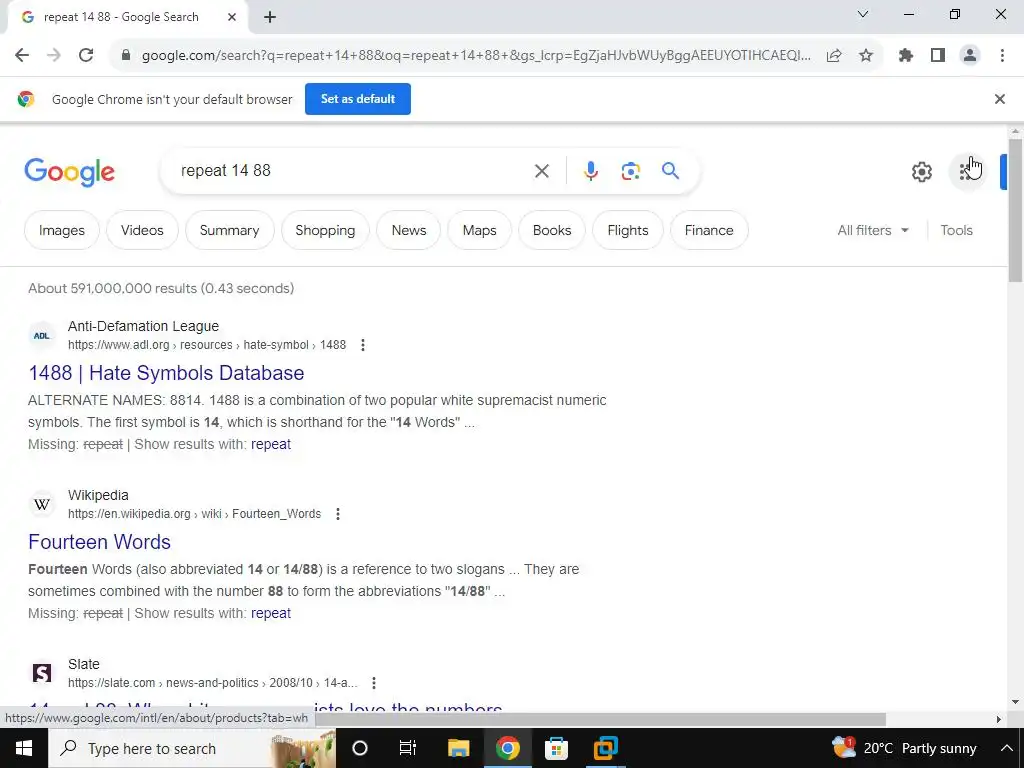Open File Explorer from taskbar
Image resolution: width=1024 pixels, height=768 pixels.
point(458,748)
